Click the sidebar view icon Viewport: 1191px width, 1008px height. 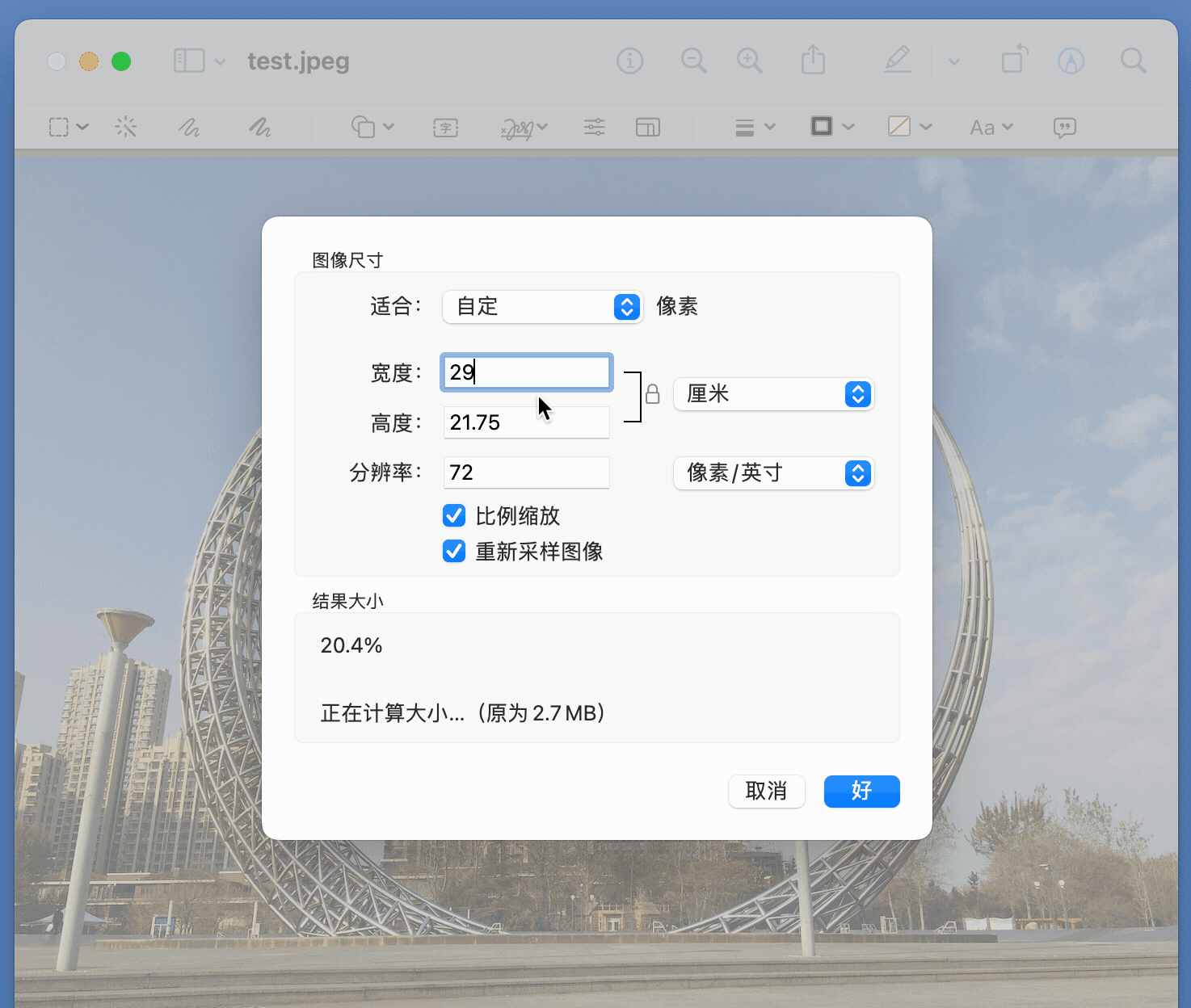point(189,61)
